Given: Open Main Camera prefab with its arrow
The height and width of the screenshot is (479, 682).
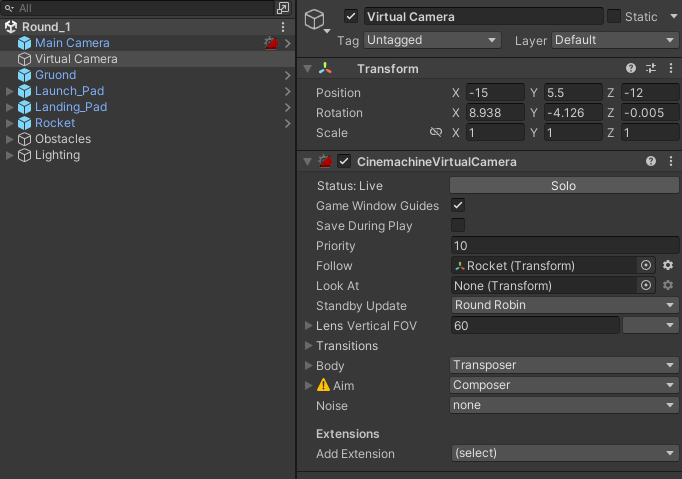Looking at the screenshot, I should coord(288,43).
